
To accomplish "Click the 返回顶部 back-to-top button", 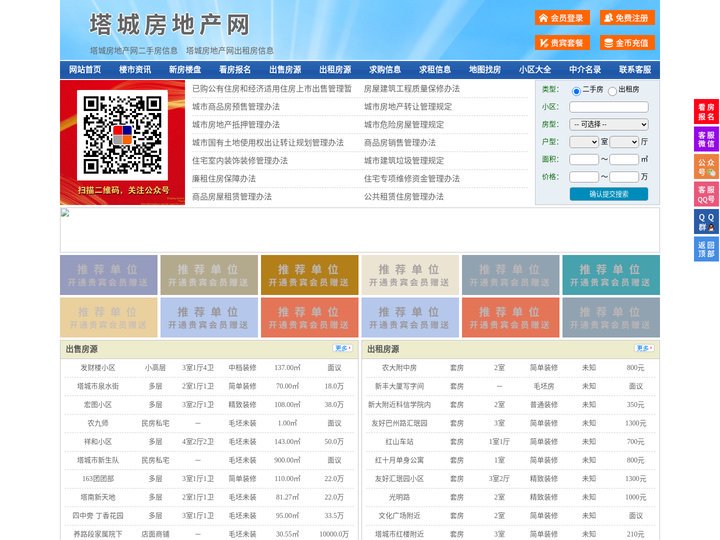I will click(x=706, y=249).
